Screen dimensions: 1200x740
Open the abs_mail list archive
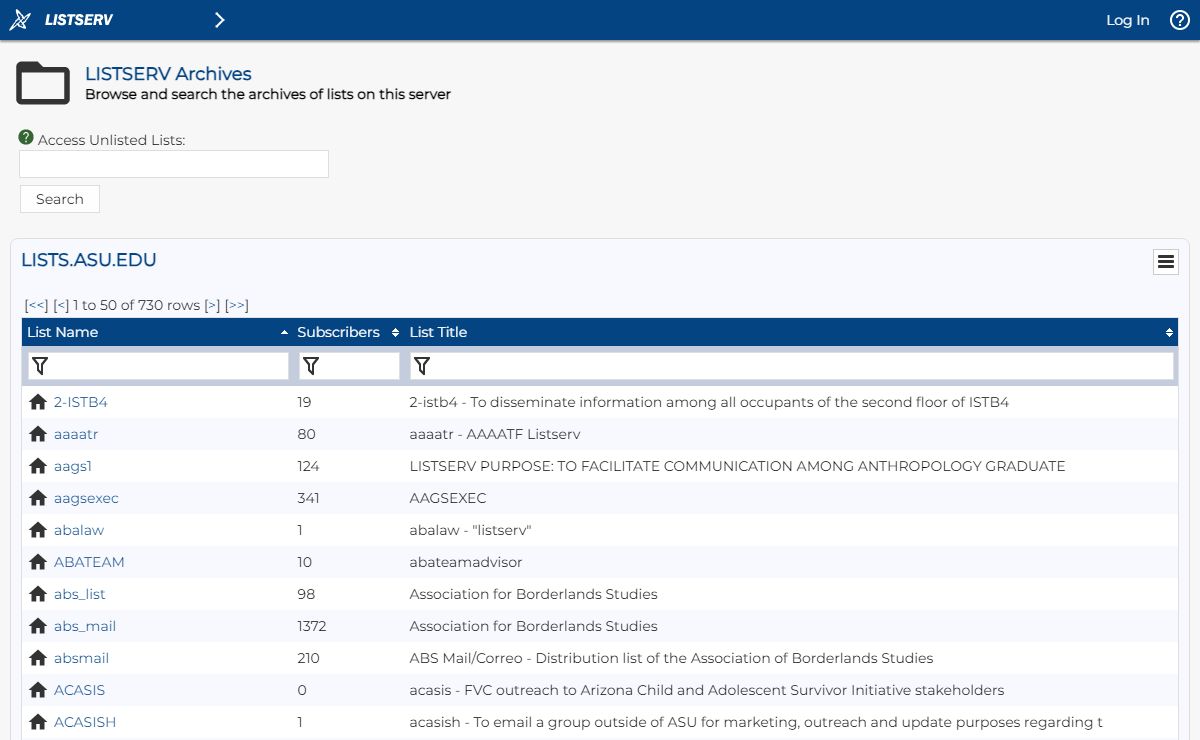pos(85,626)
